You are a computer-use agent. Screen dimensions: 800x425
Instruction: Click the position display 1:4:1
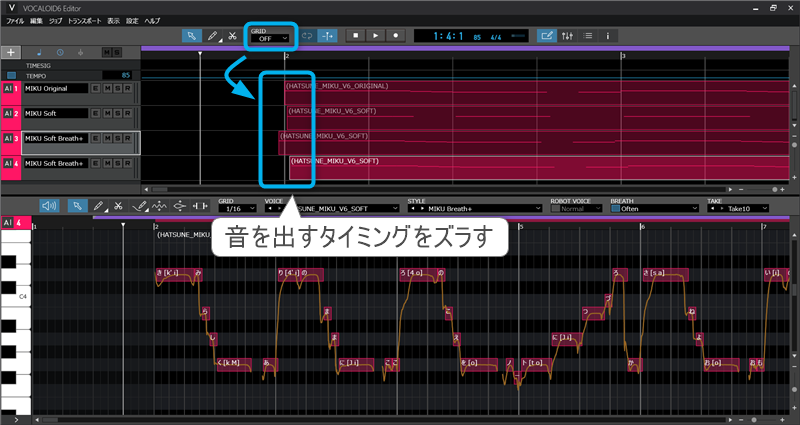coord(448,36)
